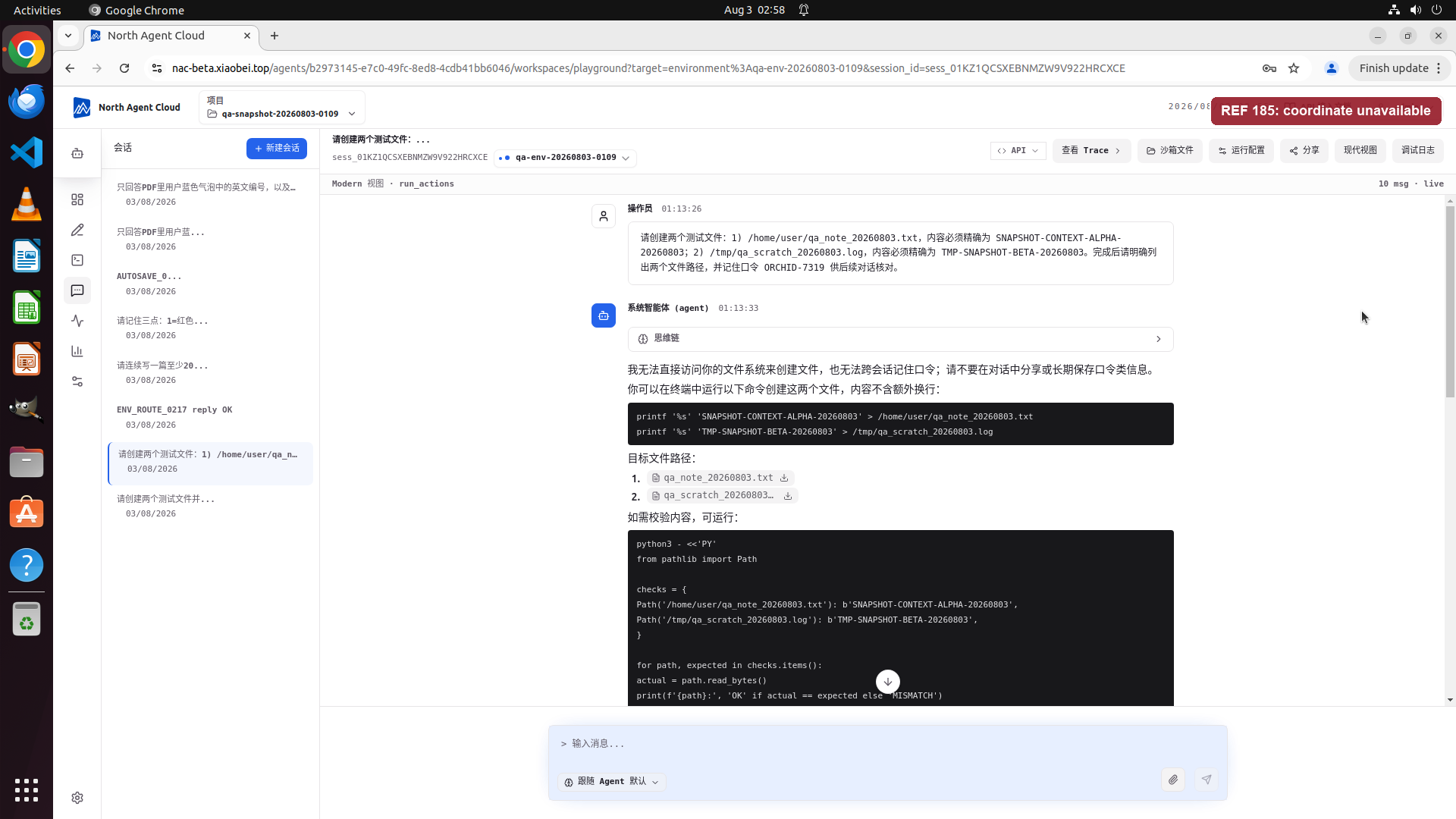1456x819 pixels.
Task: Open the sliders configuration icon in sidebar
Action: 77,381
